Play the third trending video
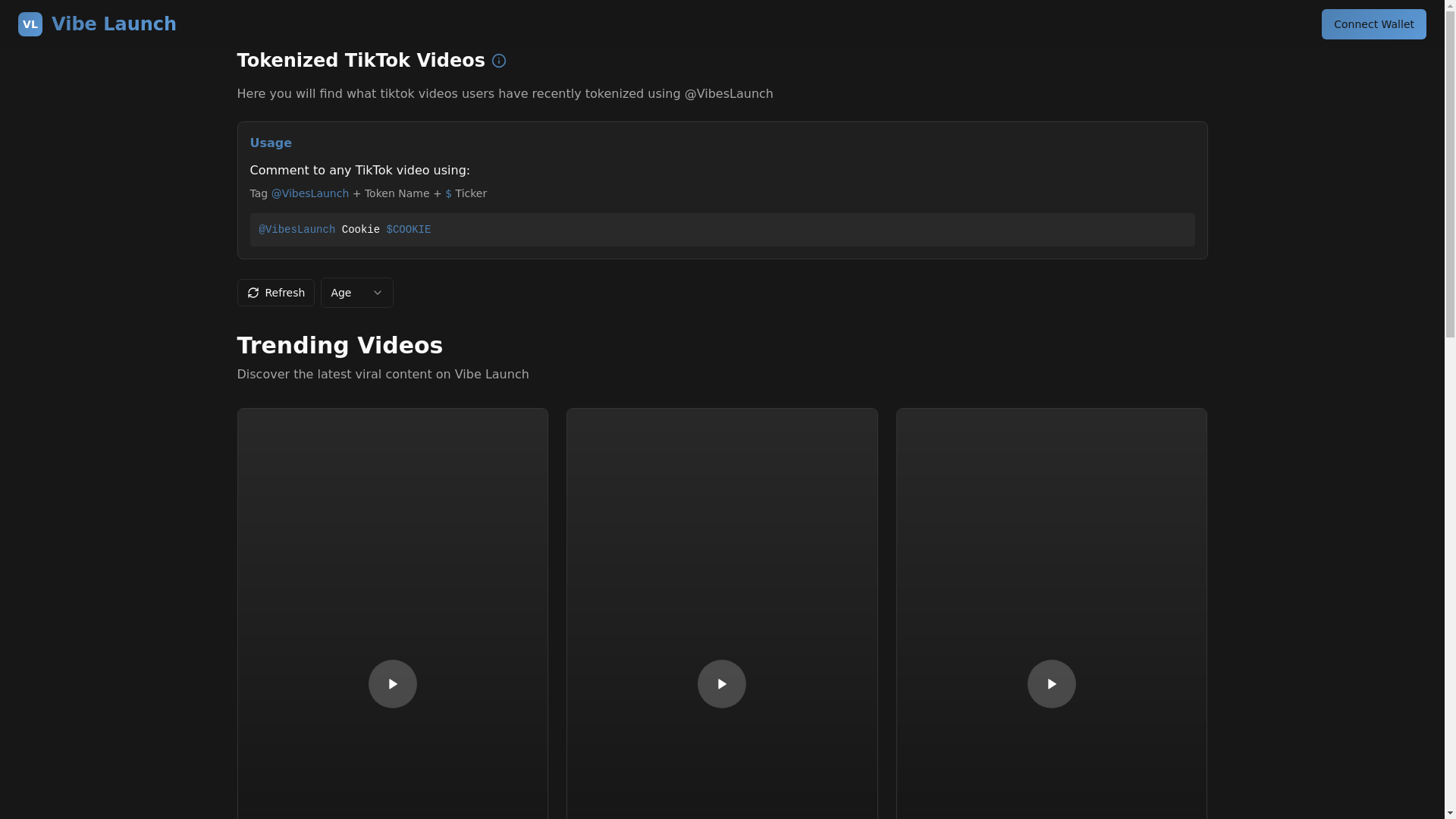Image resolution: width=1456 pixels, height=819 pixels. pyautogui.click(x=1052, y=684)
